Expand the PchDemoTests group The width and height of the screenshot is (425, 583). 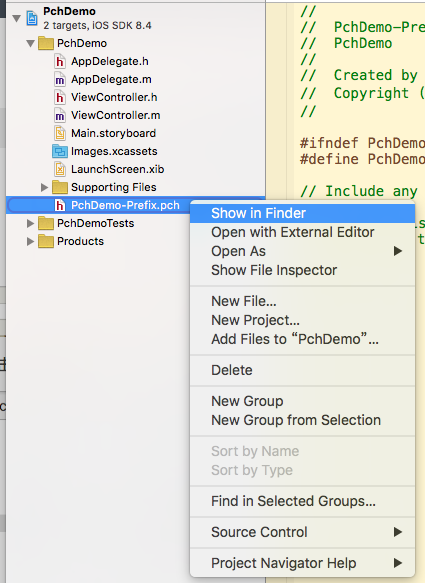tap(30, 223)
